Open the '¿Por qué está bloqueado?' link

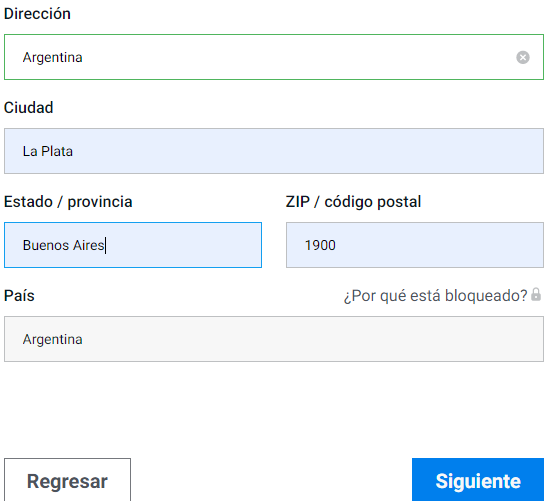[435, 295]
